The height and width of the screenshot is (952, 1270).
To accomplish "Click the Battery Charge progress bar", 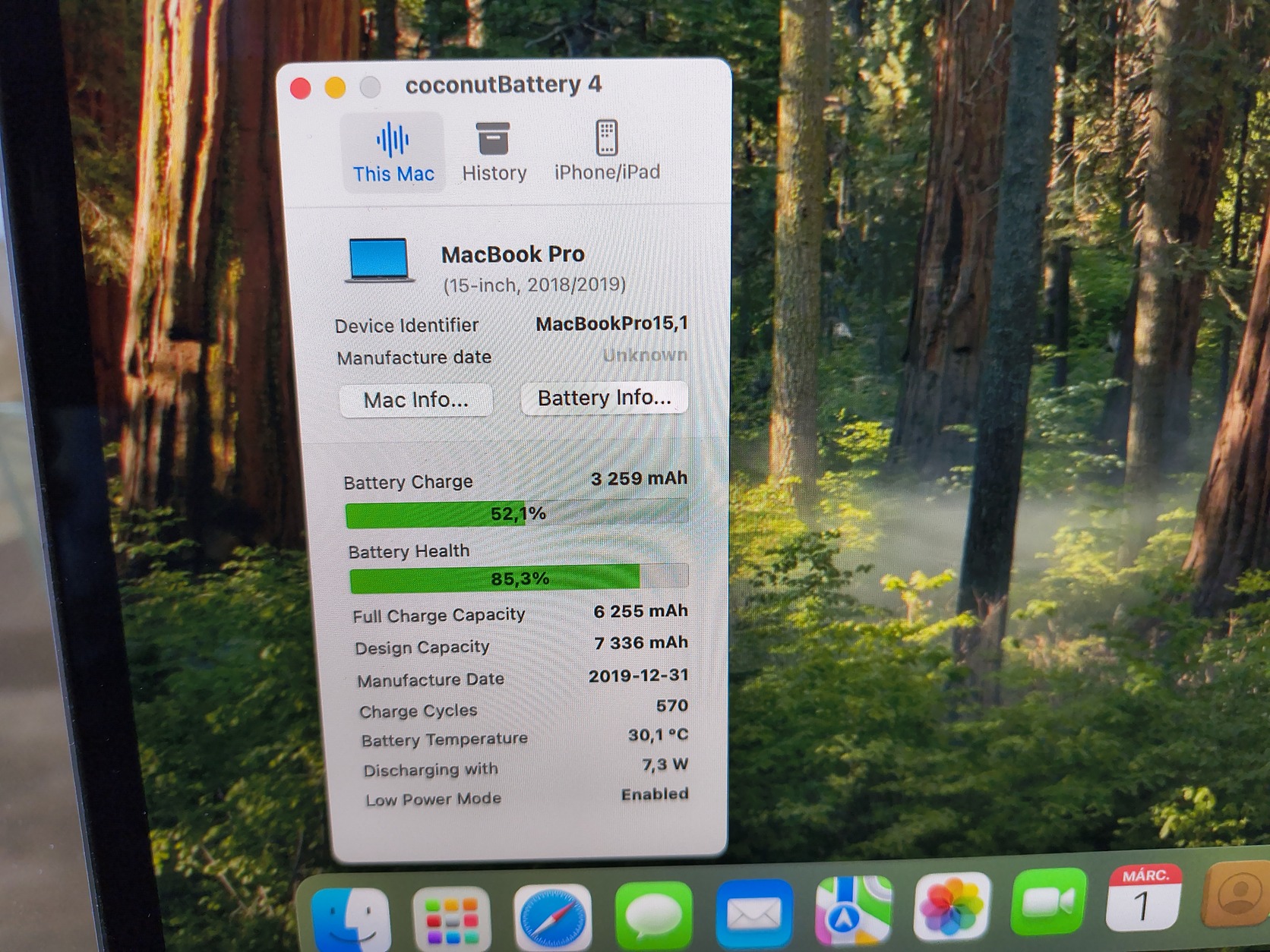I will [x=517, y=514].
